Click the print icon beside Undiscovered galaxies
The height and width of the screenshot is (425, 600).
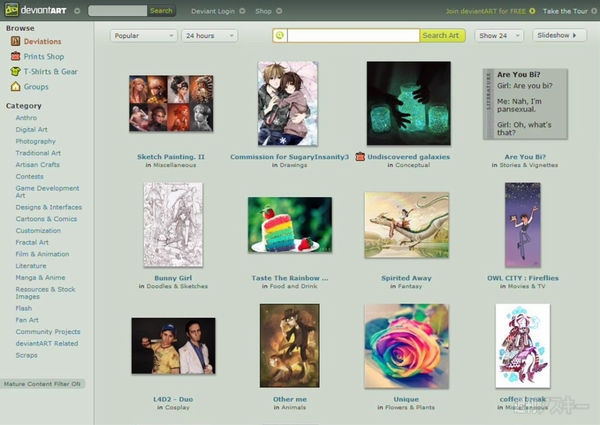(x=360, y=156)
